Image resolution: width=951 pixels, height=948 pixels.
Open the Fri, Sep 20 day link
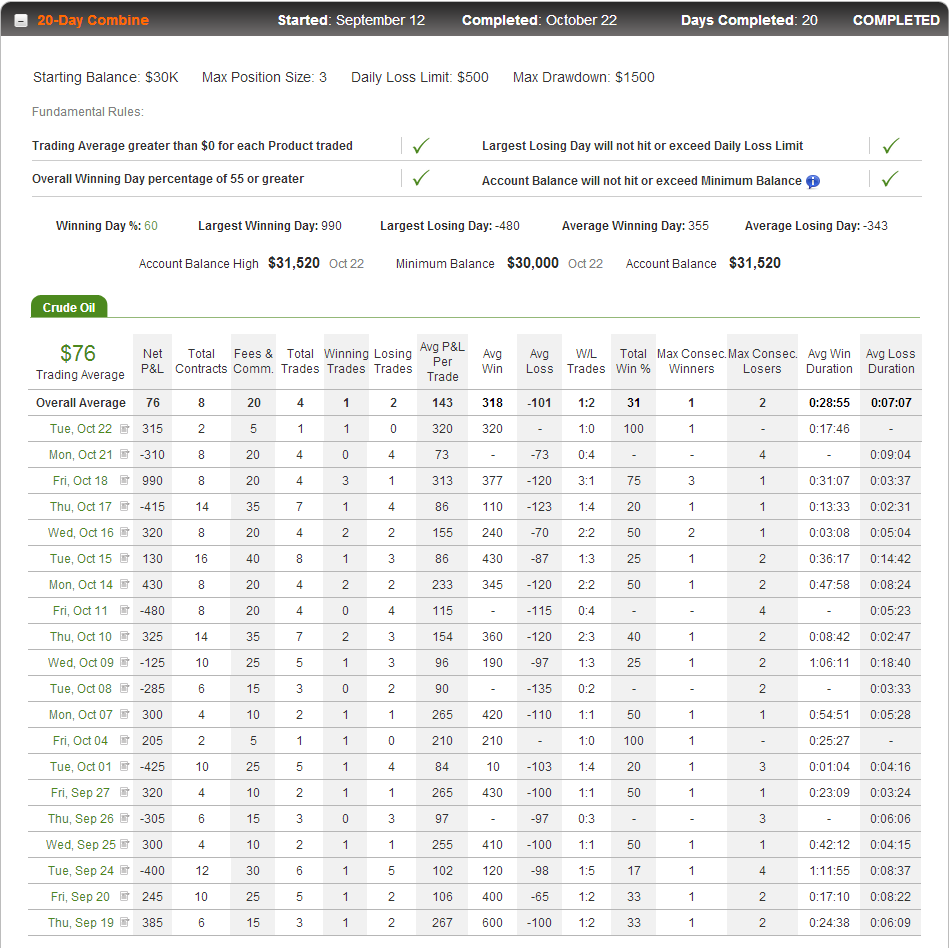(x=80, y=896)
